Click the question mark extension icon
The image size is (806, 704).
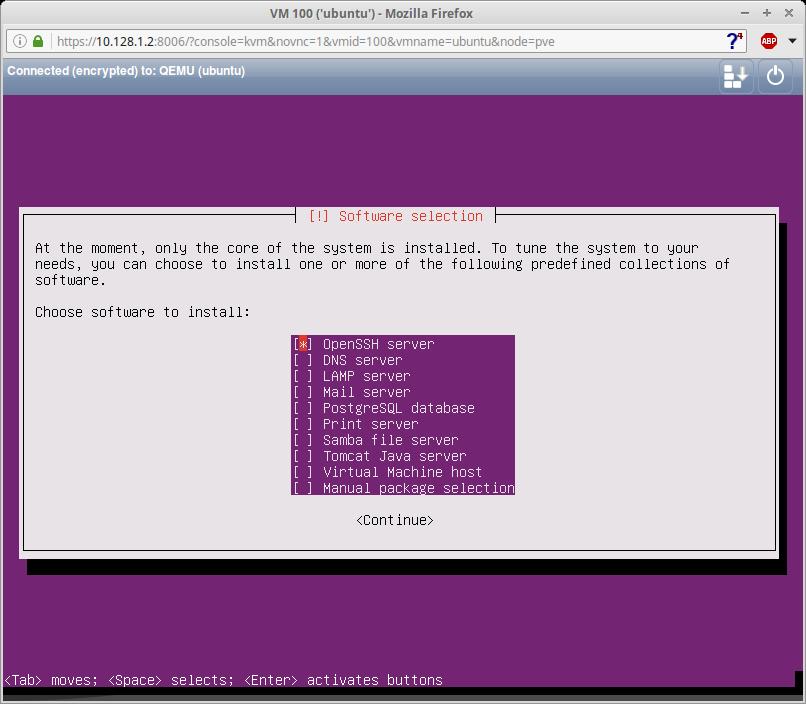pyautogui.click(x=735, y=41)
